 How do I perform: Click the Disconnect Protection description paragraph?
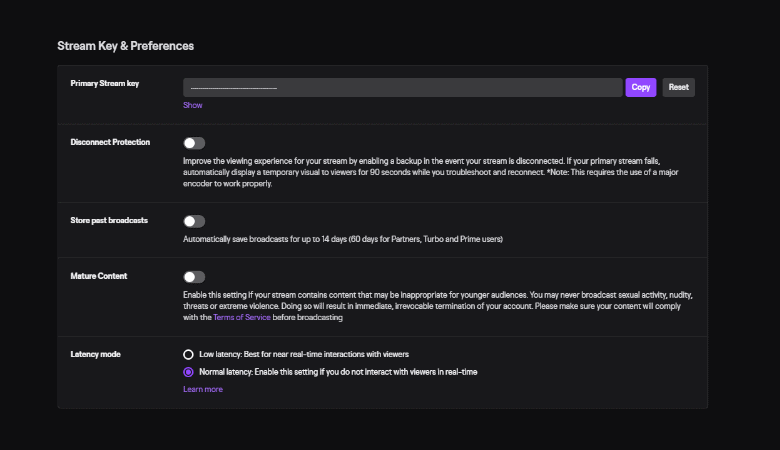pos(431,173)
